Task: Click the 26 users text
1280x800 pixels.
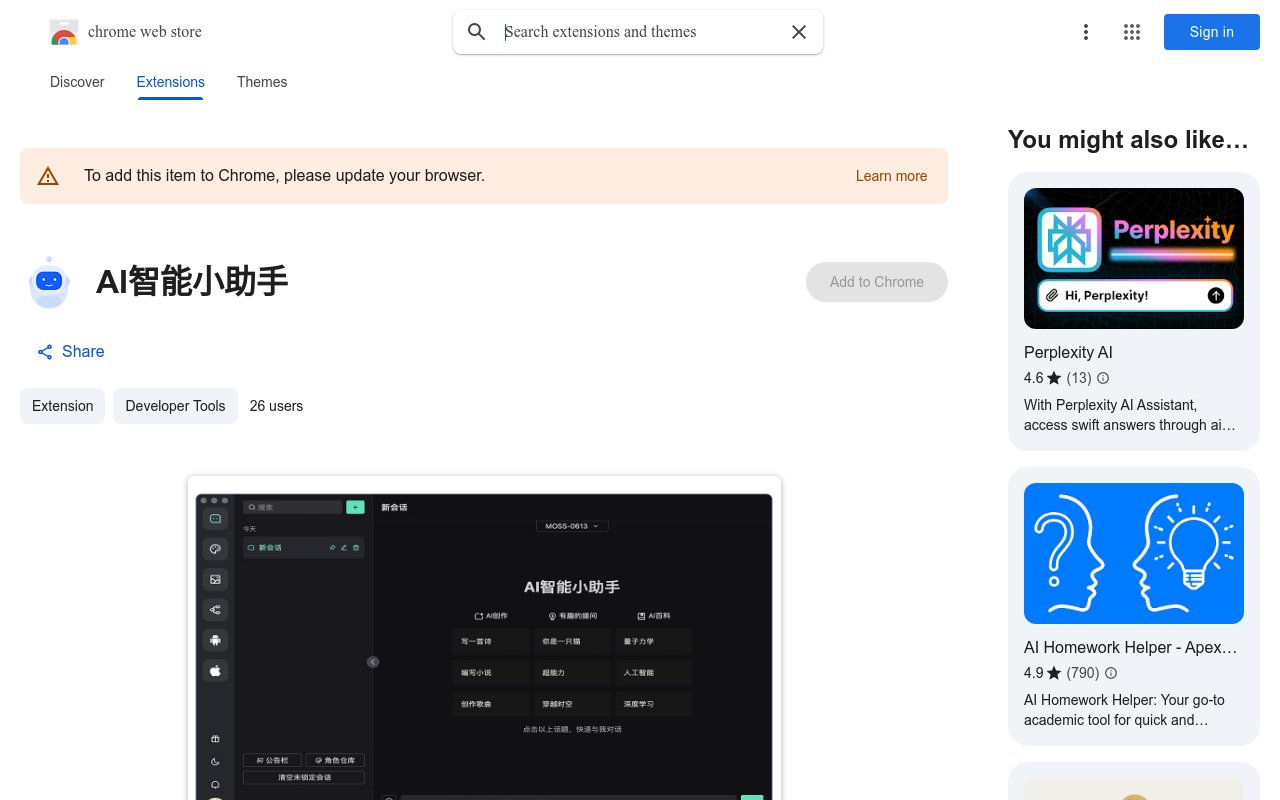Action: coord(276,406)
